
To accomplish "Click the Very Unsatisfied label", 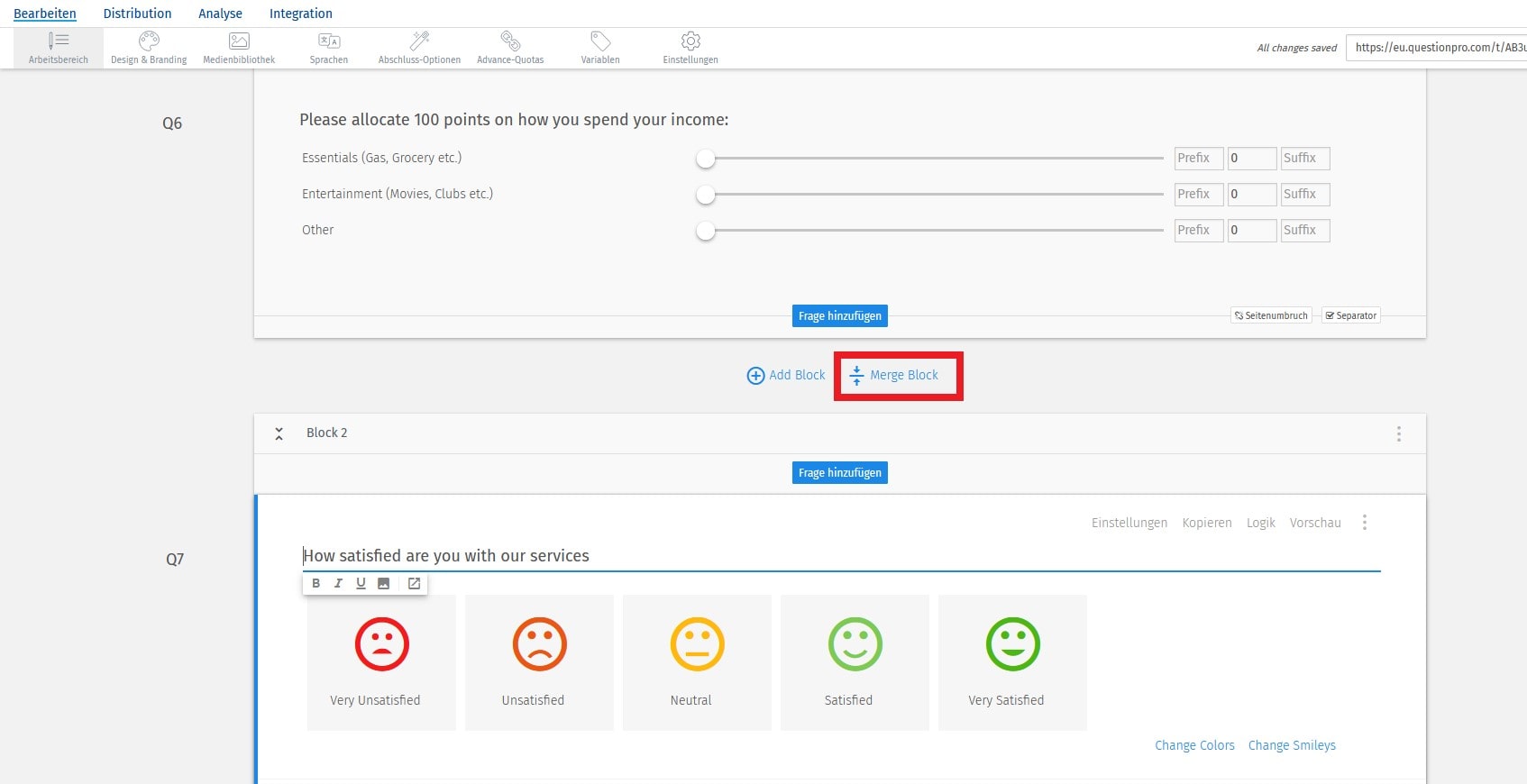I will click(x=375, y=700).
